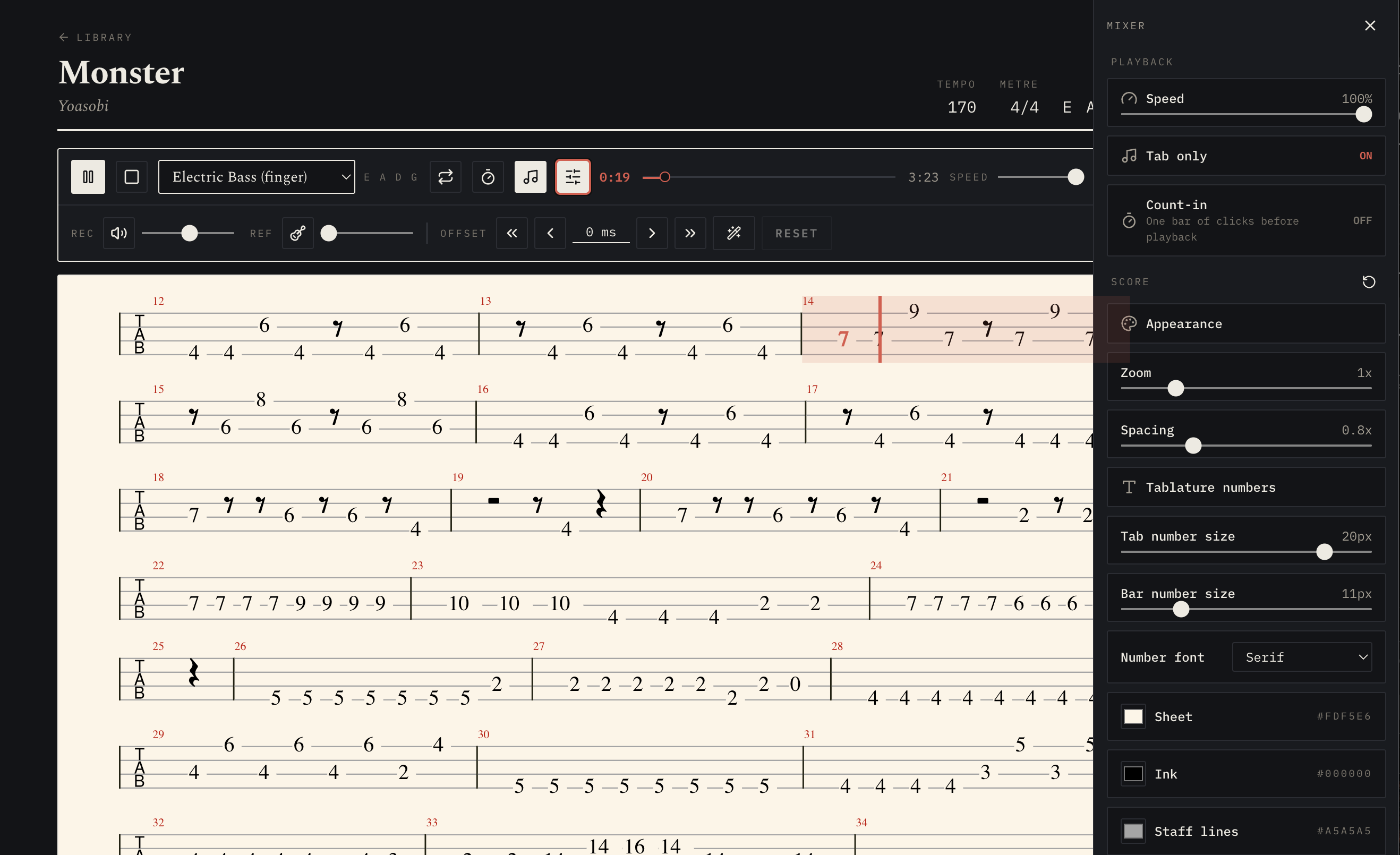Click the count-in stopwatch icon in toolbar
This screenshot has height=855, width=1400.
pyautogui.click(x=488, y=177)
